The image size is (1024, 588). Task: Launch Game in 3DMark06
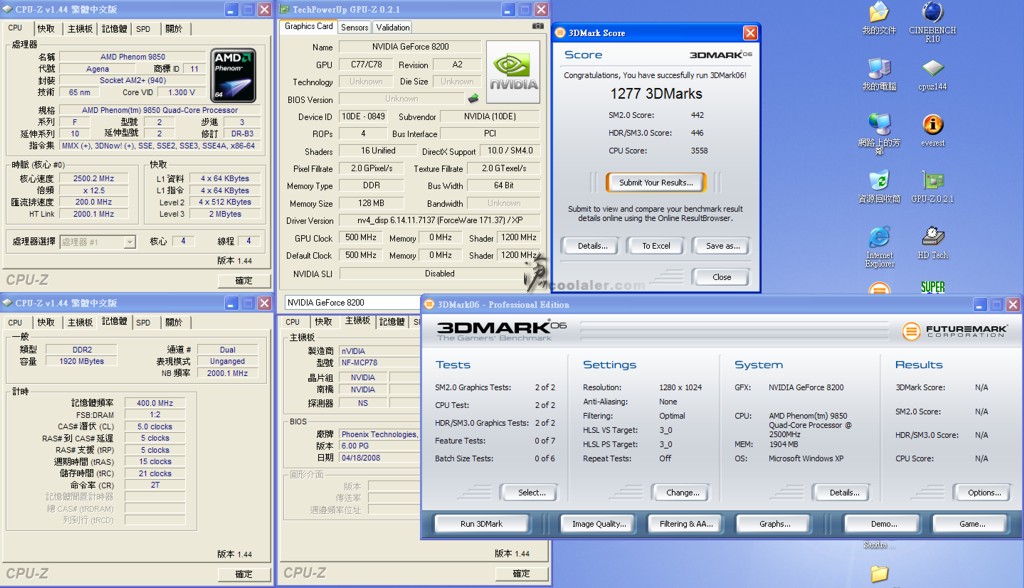(972, 524)
